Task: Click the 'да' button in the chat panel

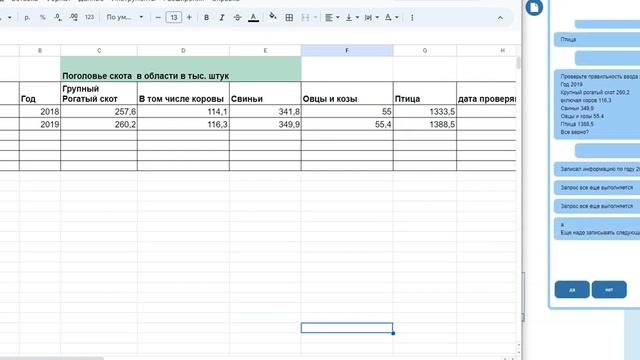Action: pos(572,289)
